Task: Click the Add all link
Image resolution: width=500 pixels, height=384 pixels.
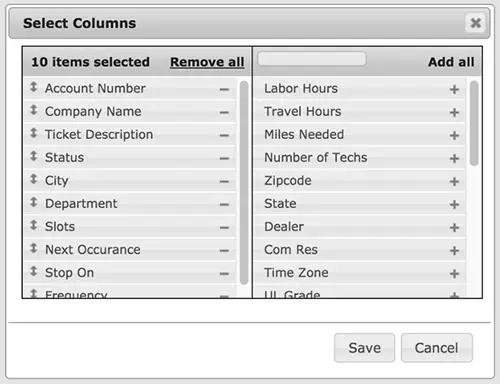Action: (451, 62)
